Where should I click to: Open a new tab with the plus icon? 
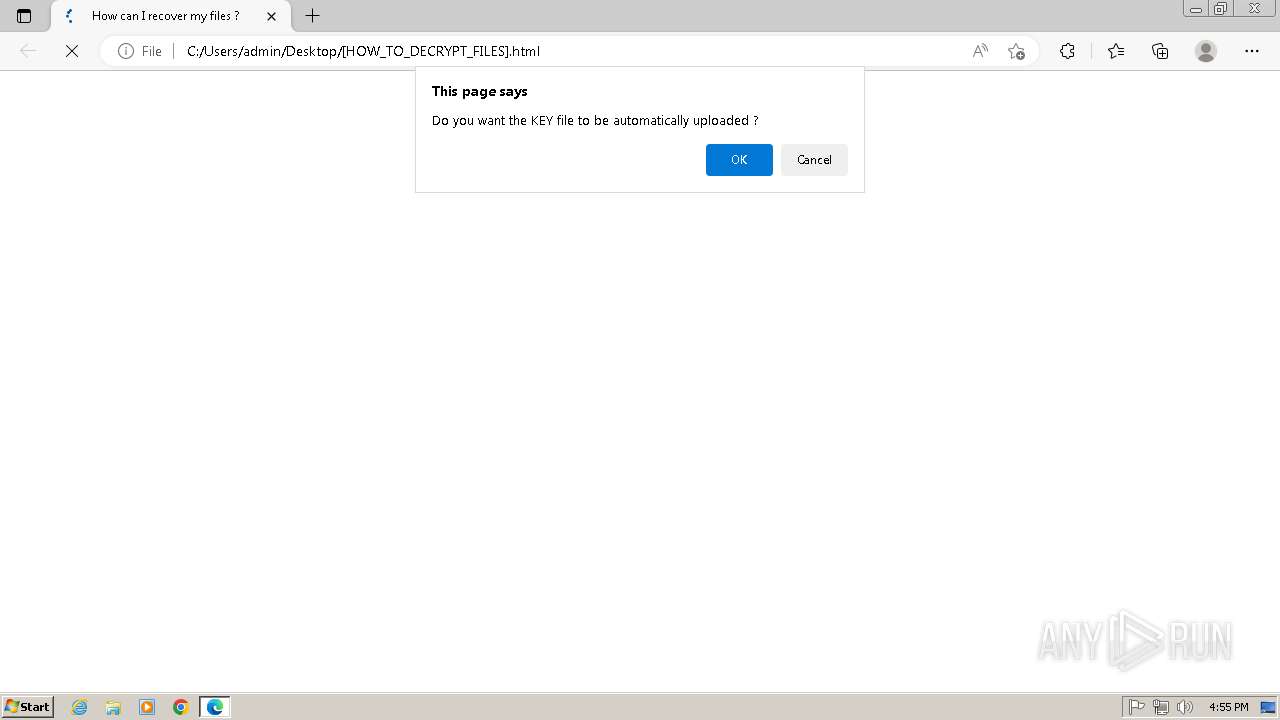tap(313, 16)
